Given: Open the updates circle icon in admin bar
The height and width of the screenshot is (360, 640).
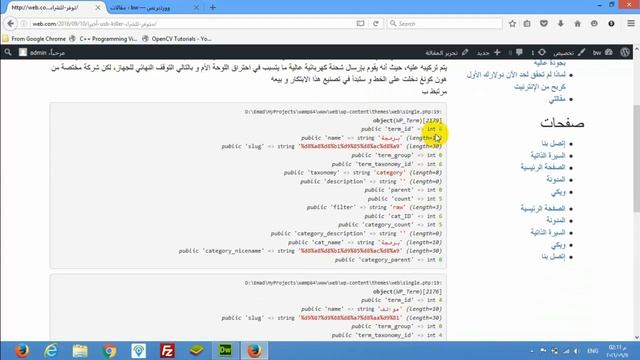Looking at the screenshot, I should (539, 53).
